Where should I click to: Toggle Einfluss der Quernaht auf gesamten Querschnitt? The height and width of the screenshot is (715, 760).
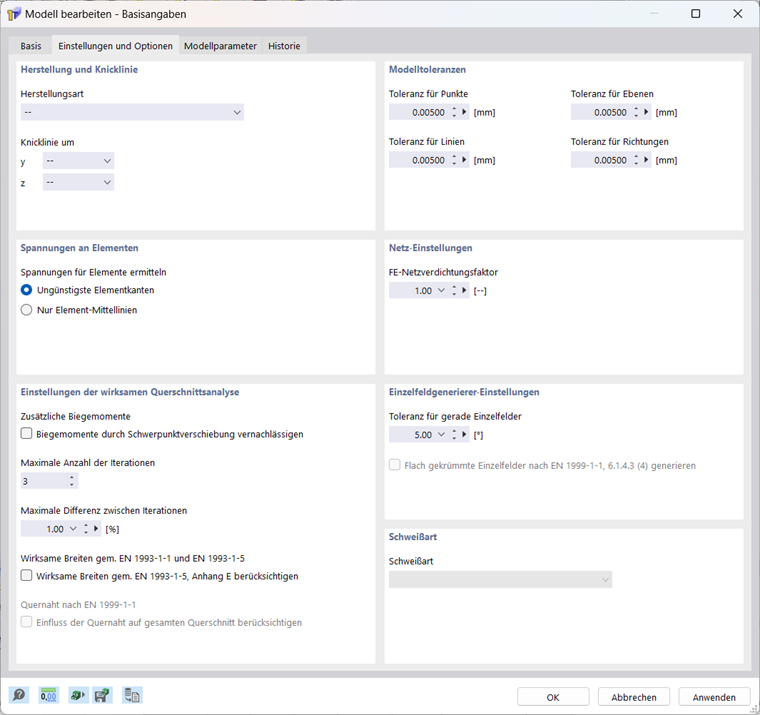26,622
